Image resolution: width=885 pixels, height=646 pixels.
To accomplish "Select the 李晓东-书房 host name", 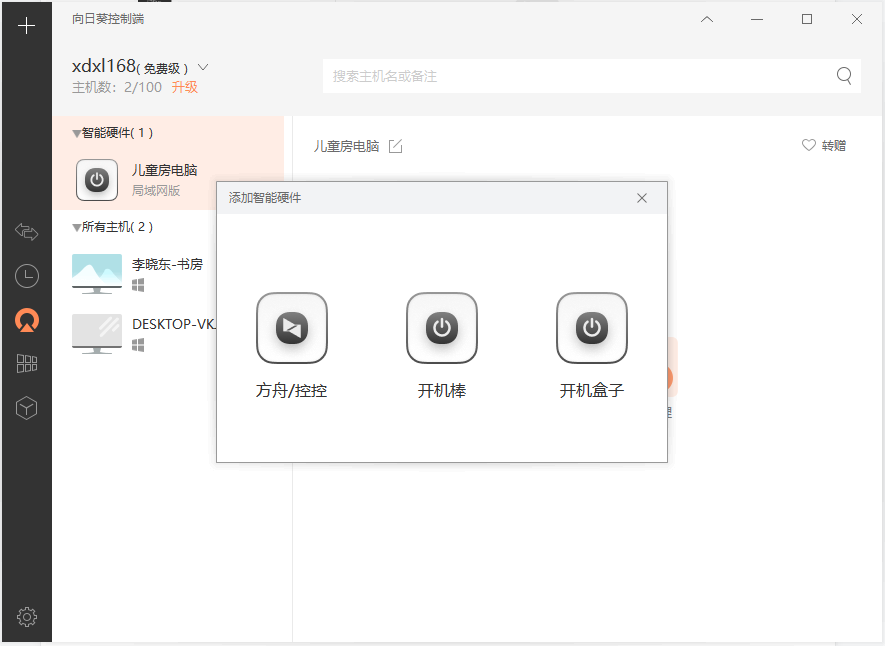I will [x=167, y=264].
